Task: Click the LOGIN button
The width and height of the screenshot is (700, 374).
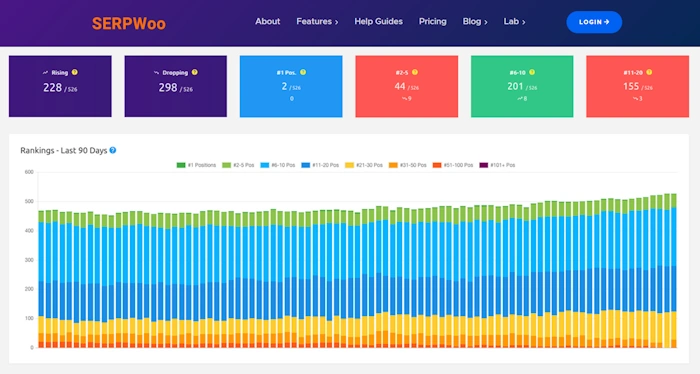Action: coord(594,22)
